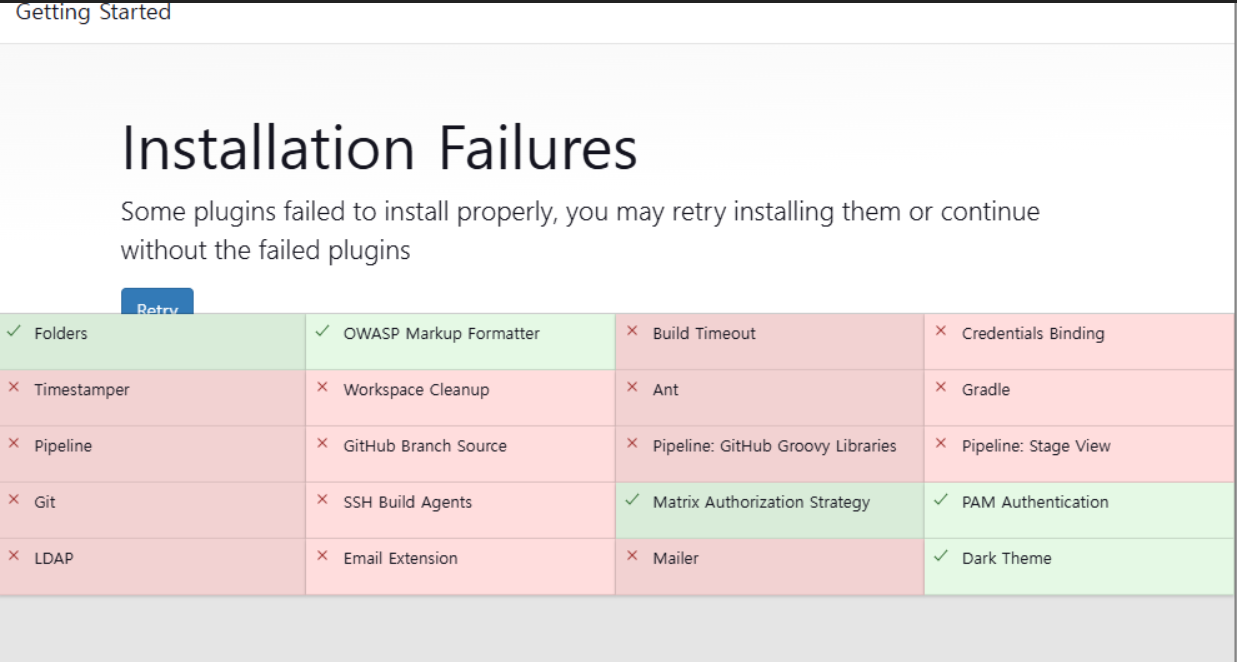Click the Retry button
Image resolution: width=1237 pixels, height=662 pixels.
[157, 301]
